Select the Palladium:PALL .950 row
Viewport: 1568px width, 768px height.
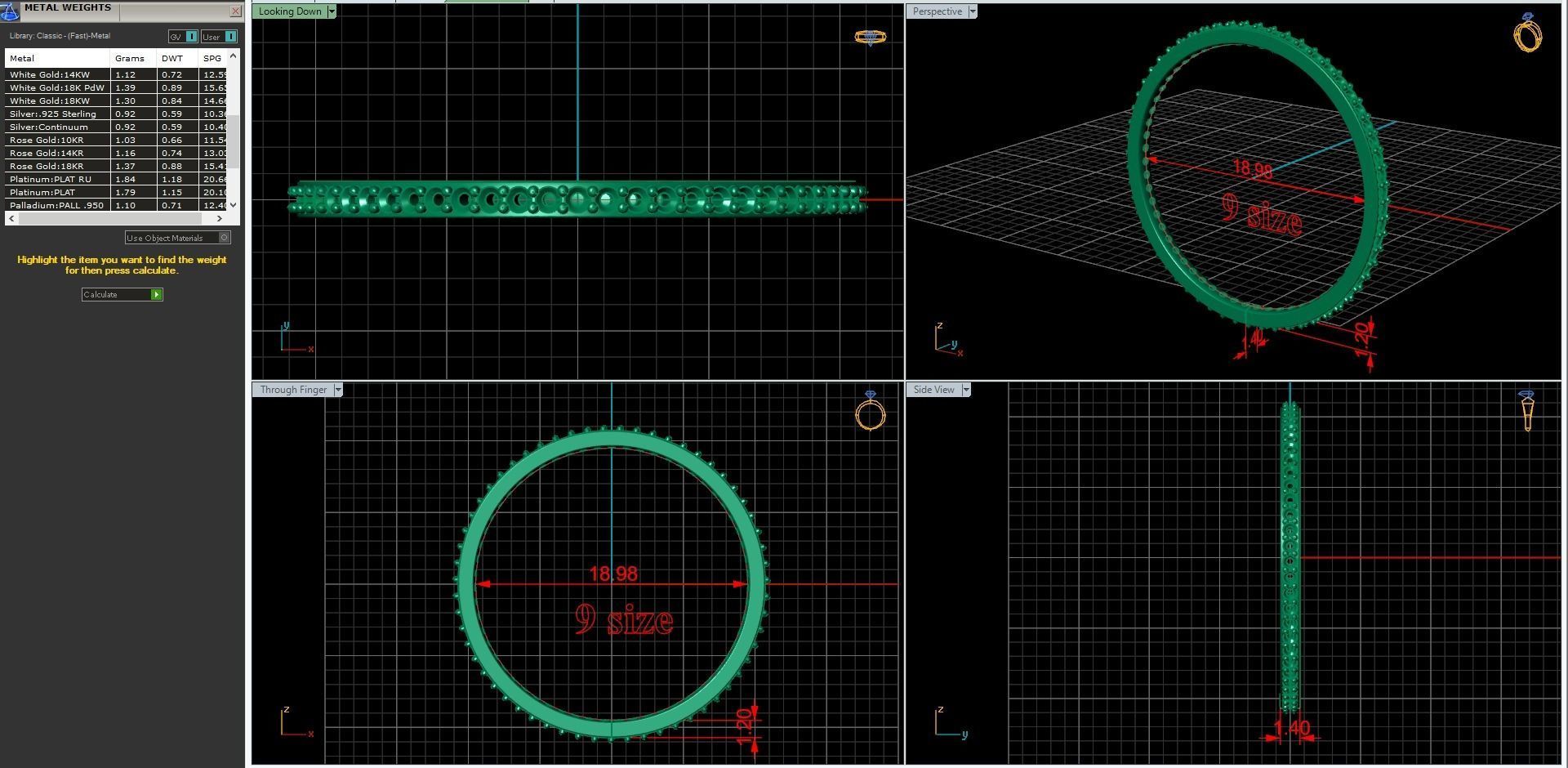[116, 205]
